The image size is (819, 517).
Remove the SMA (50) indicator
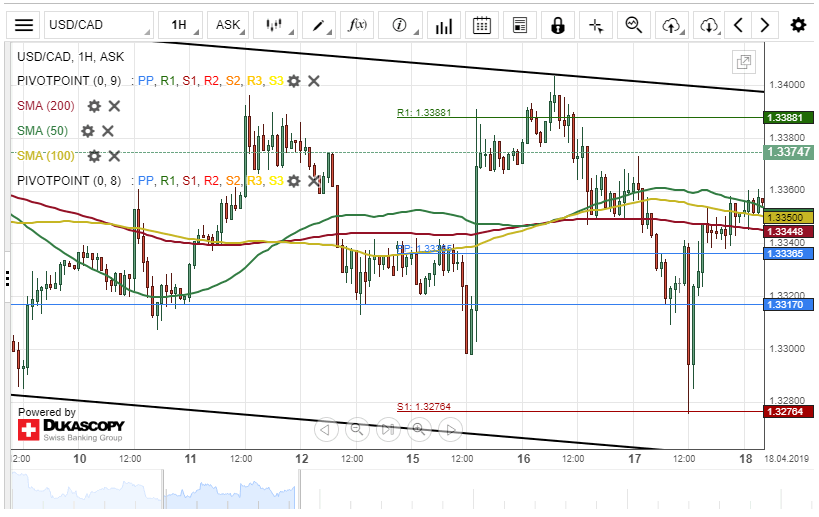[x=108, y=131]
